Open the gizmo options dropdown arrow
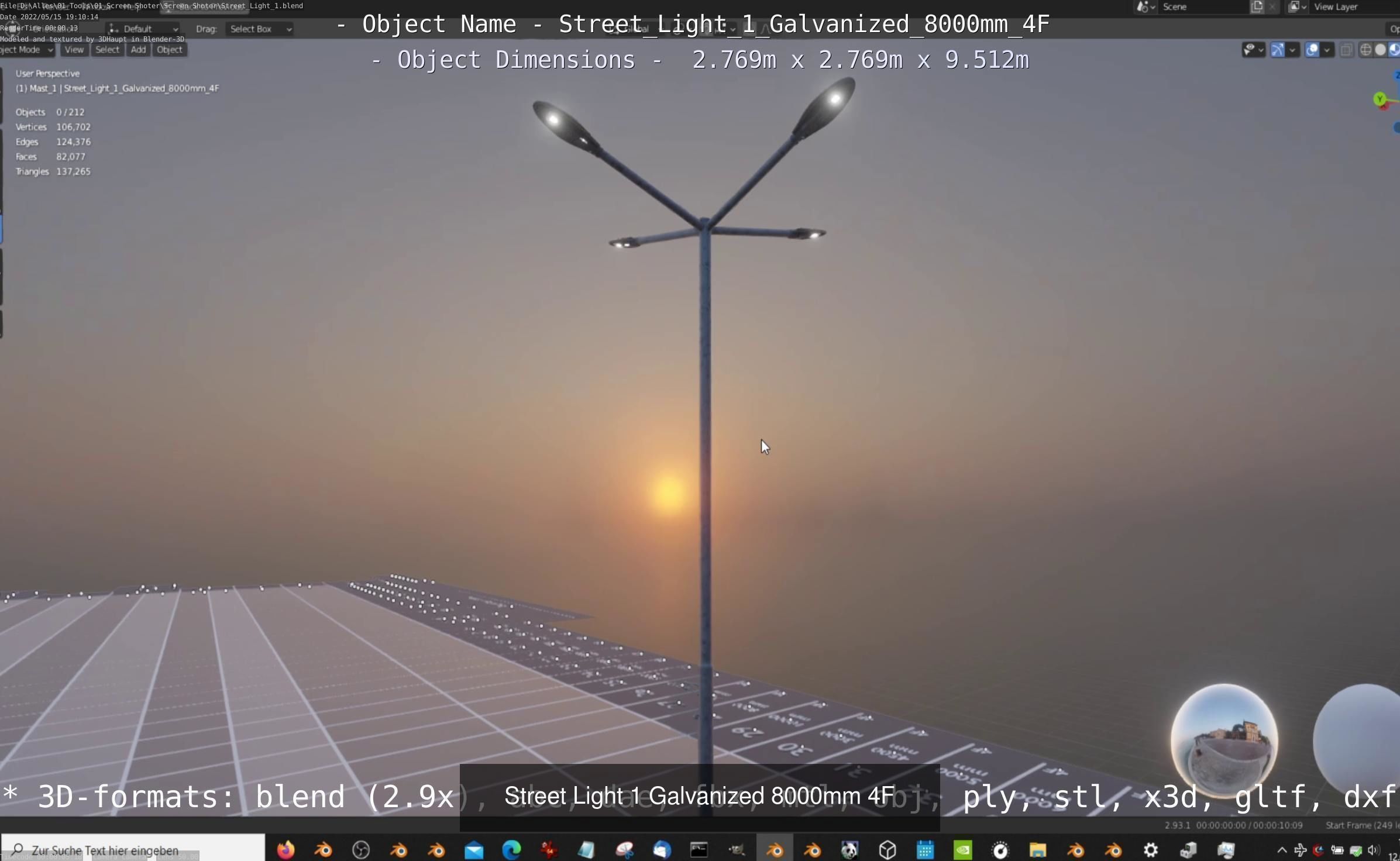This screenshot has width=1400, height=861. 1292,50
